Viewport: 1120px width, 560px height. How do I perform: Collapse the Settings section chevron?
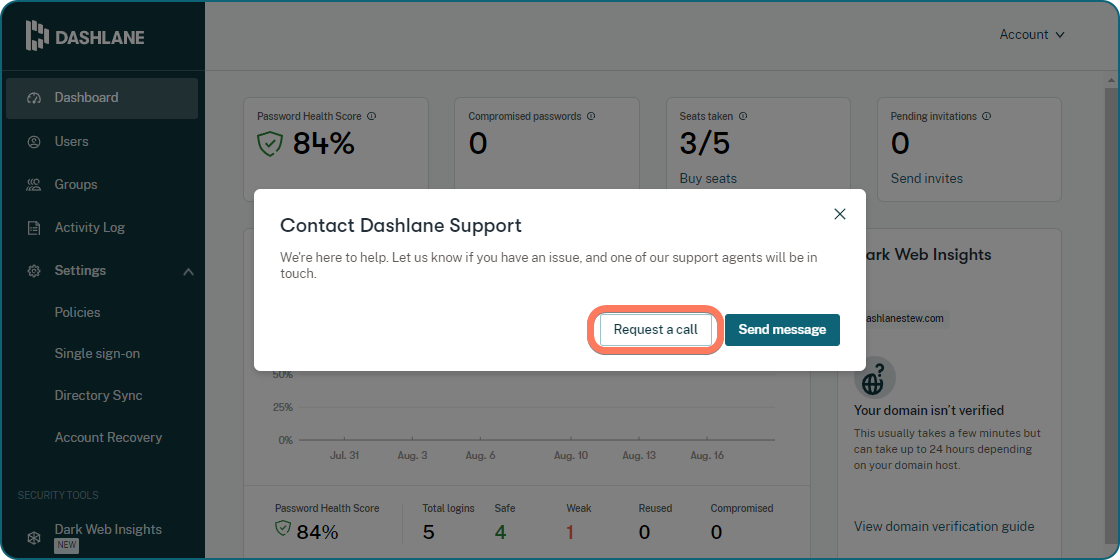pos(188,271)
